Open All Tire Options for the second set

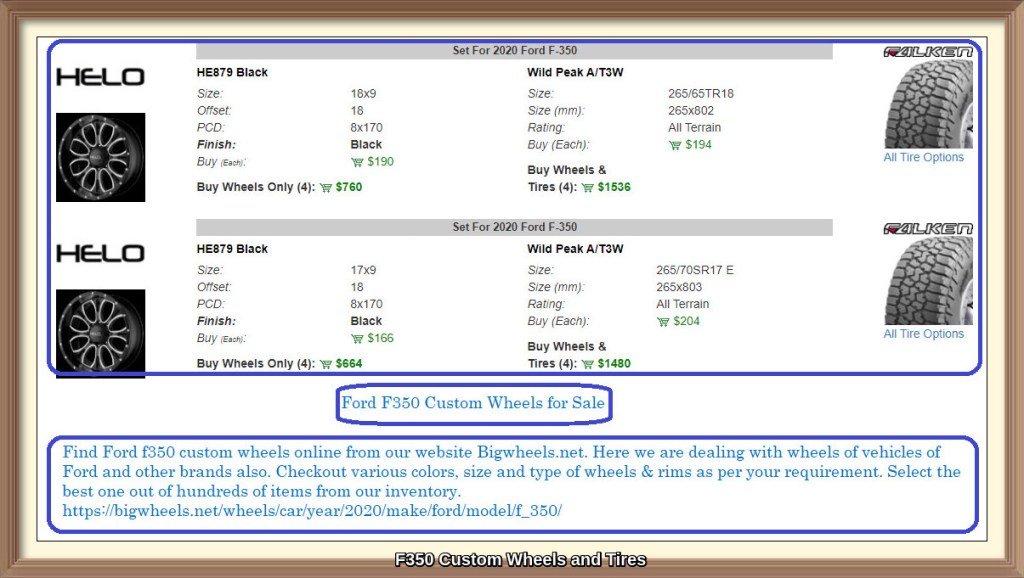(x=923, y=334)
